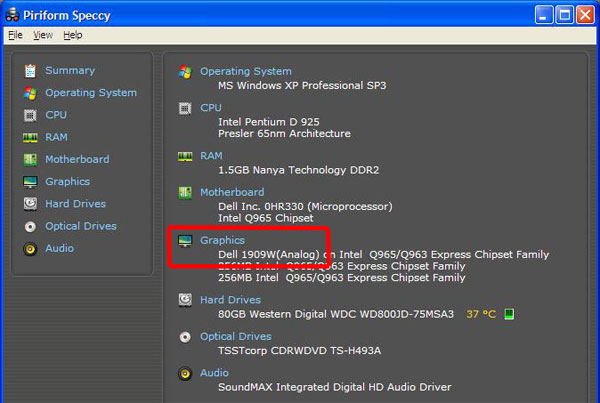The width and height of the screenshot is (600, 403).
Task: Open Optical Drives section in sidebar
Action: [x=81, y=226]
